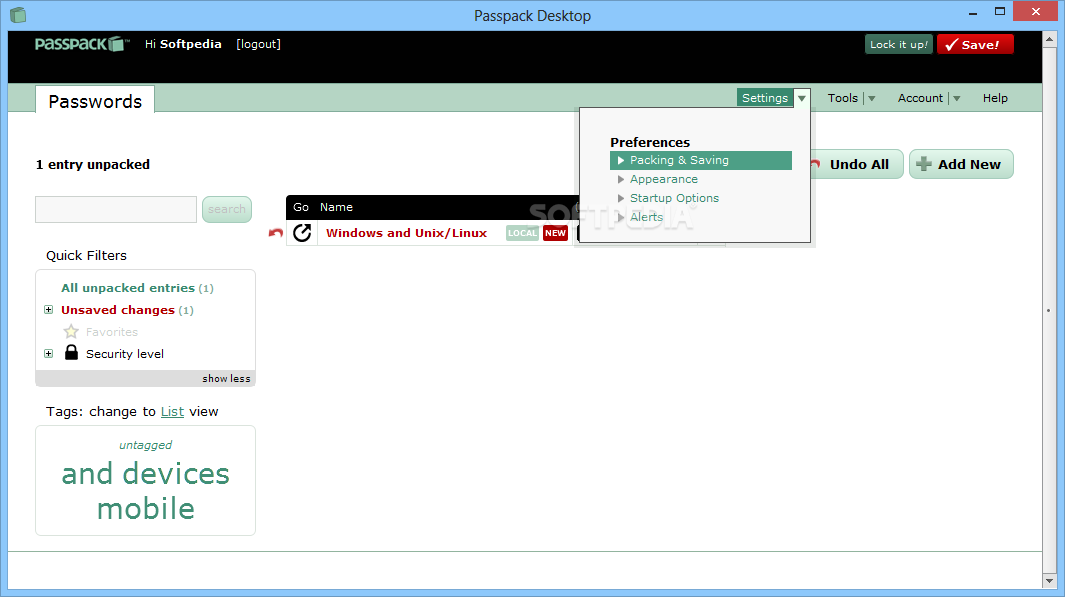Click the Passpack Desktop title bar app icon
Screen dimensions: 1065x597
pyautogui.click(x=18, y=15)
